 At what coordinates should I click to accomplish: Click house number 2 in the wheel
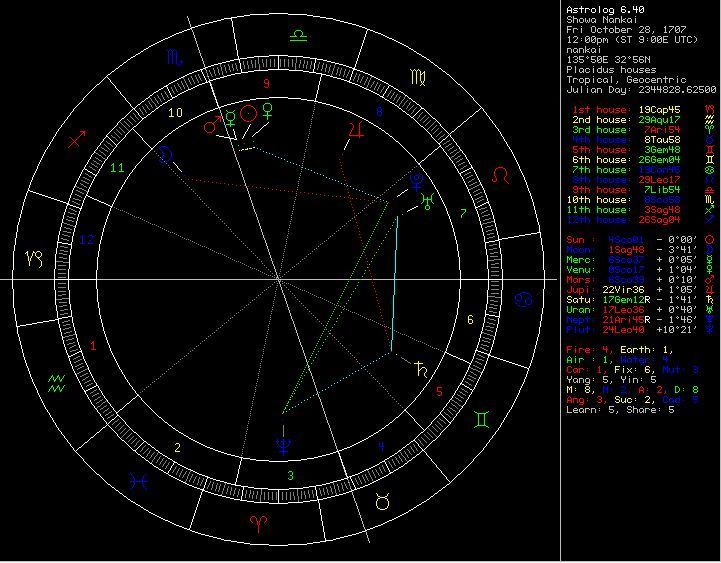(x=177, y=448)
